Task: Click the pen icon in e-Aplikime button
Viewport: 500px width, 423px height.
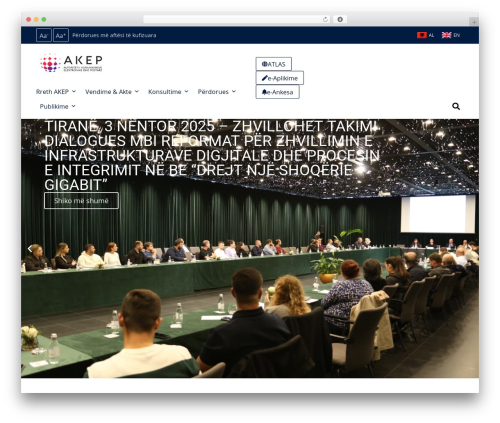Action: [x=264, y=78]
